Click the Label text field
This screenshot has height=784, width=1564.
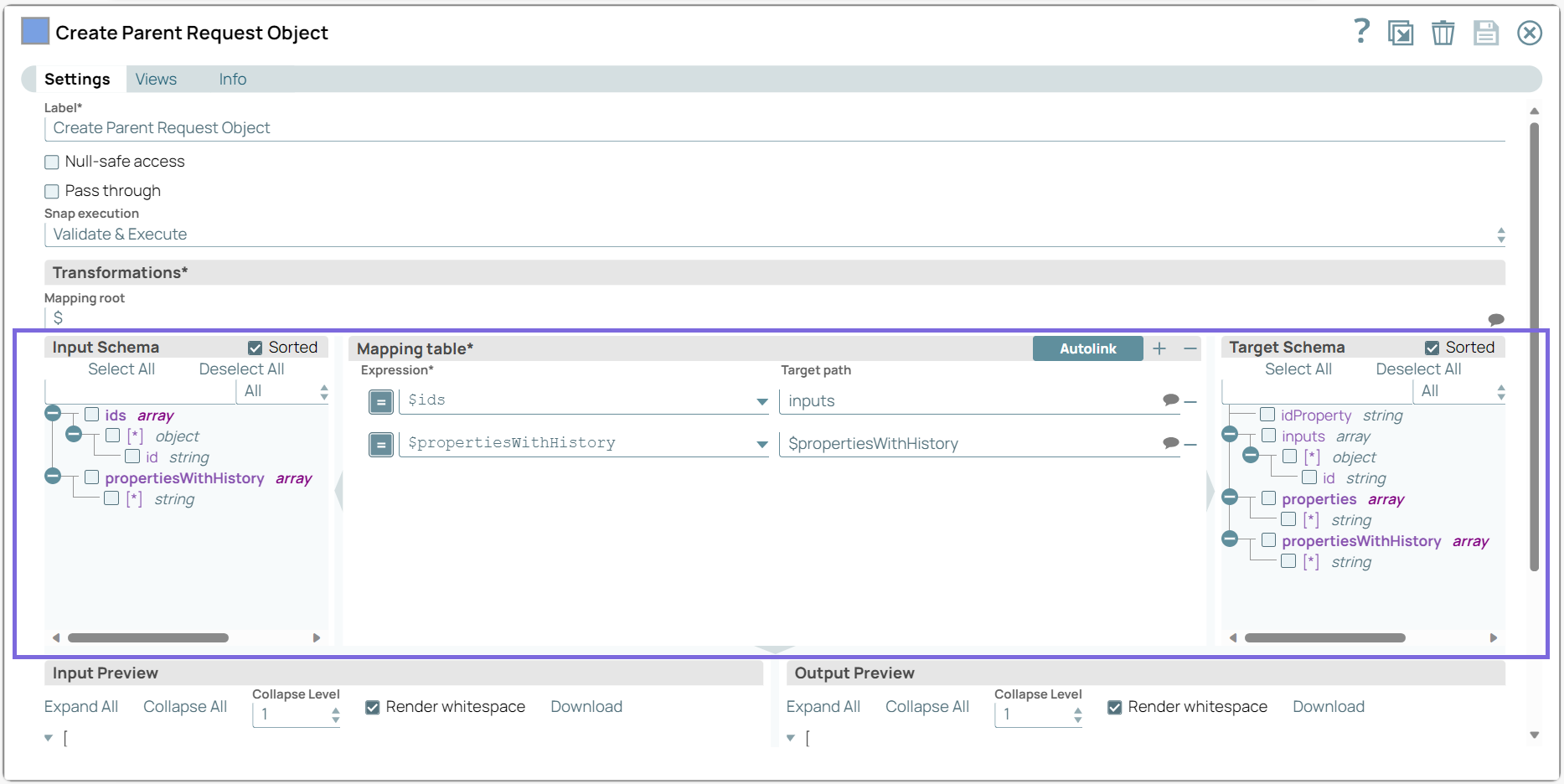pyautogui.click(x=775, y=128)
